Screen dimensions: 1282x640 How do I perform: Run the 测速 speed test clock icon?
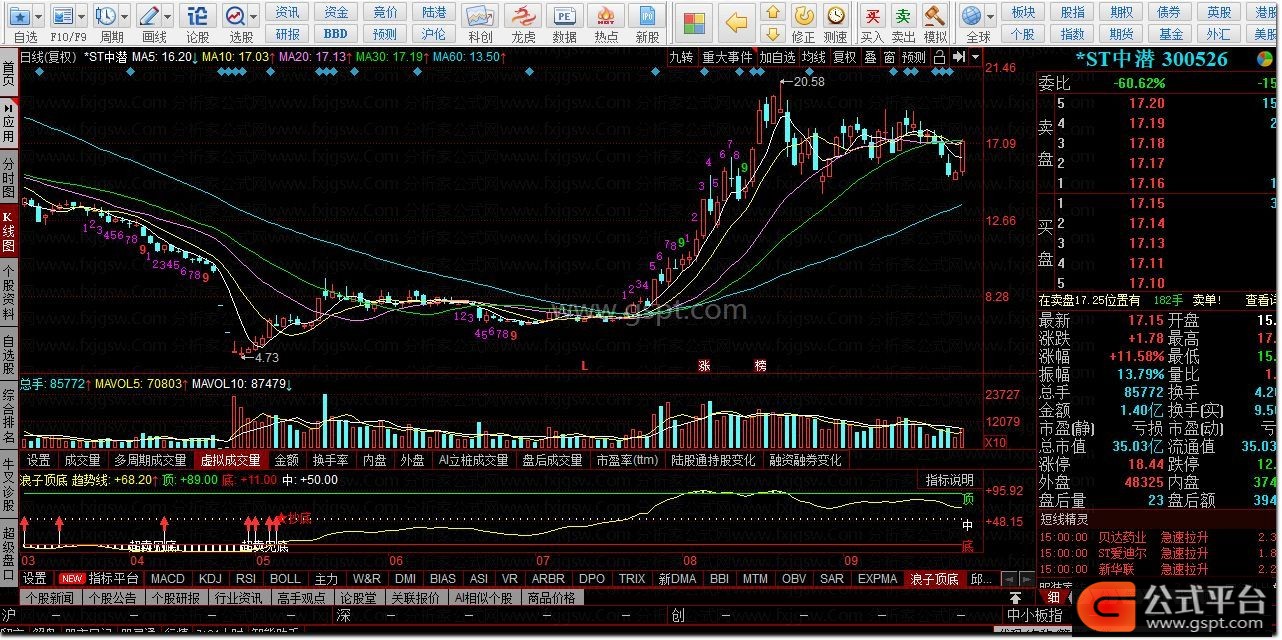click(836, 16)
